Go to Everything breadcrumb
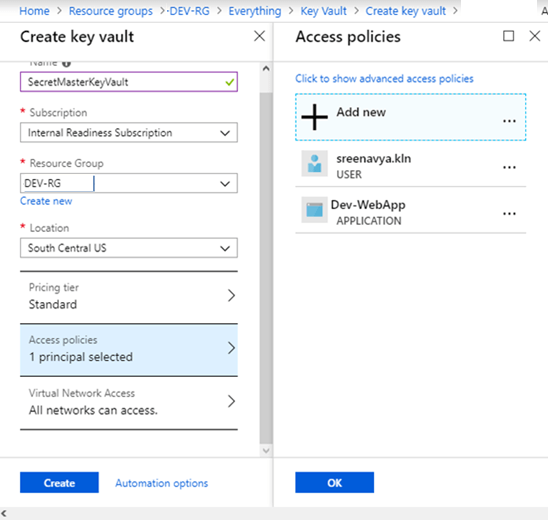Viewport: 548px width, 520px height. click(x=254, y=11)
